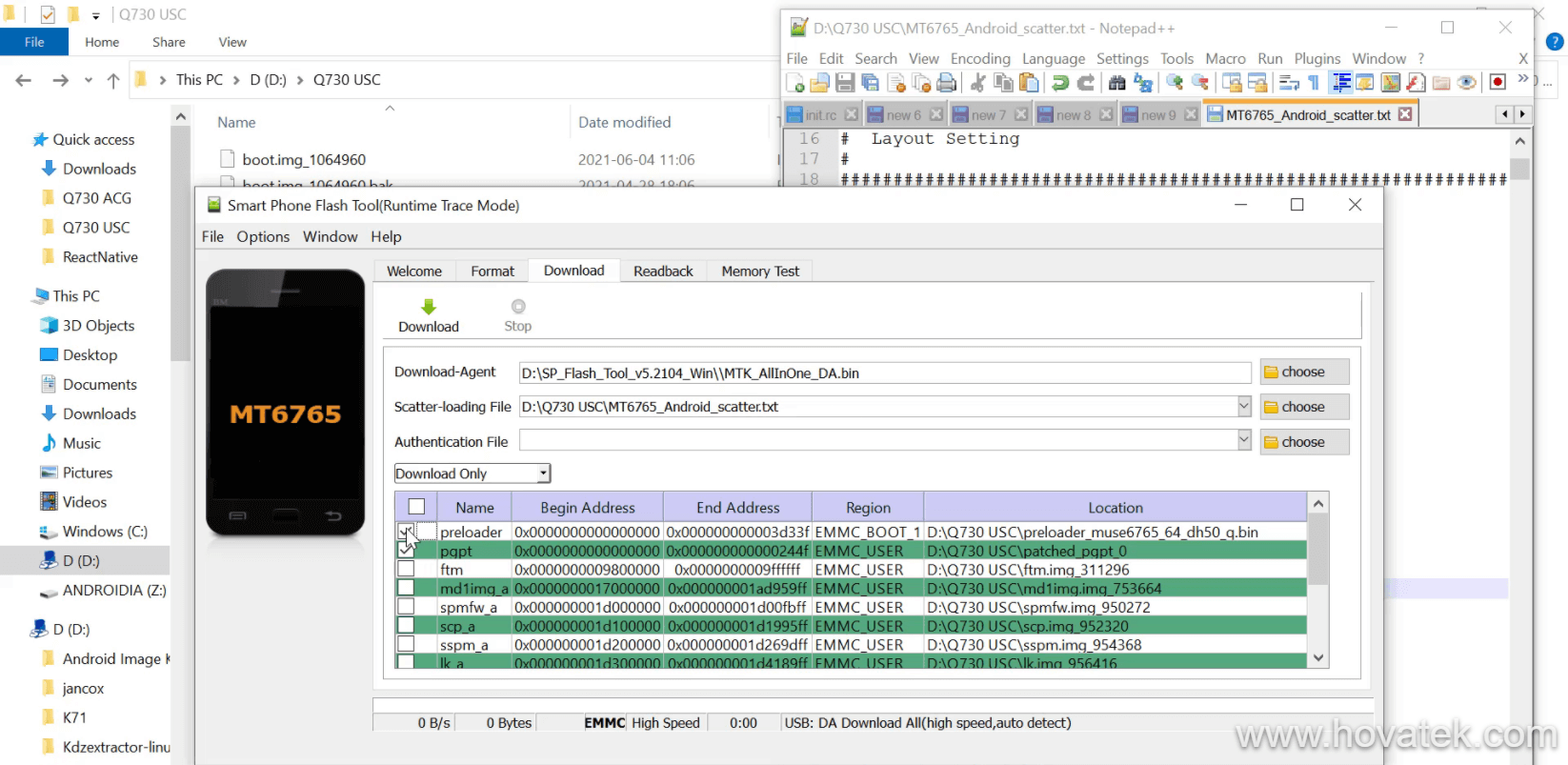Click Notepad++ tab scroll right arrow
Screen dimensions: 1568x765
point(1521,114)
